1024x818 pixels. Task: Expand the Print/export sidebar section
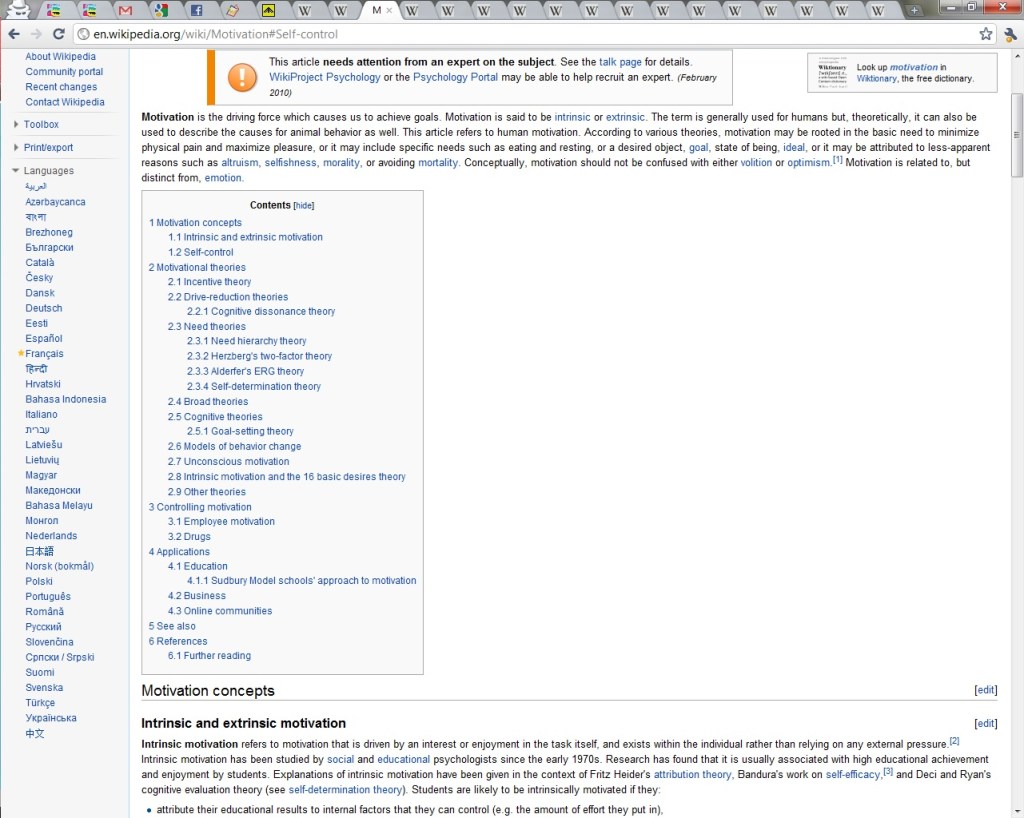click(x=49, y=148)
